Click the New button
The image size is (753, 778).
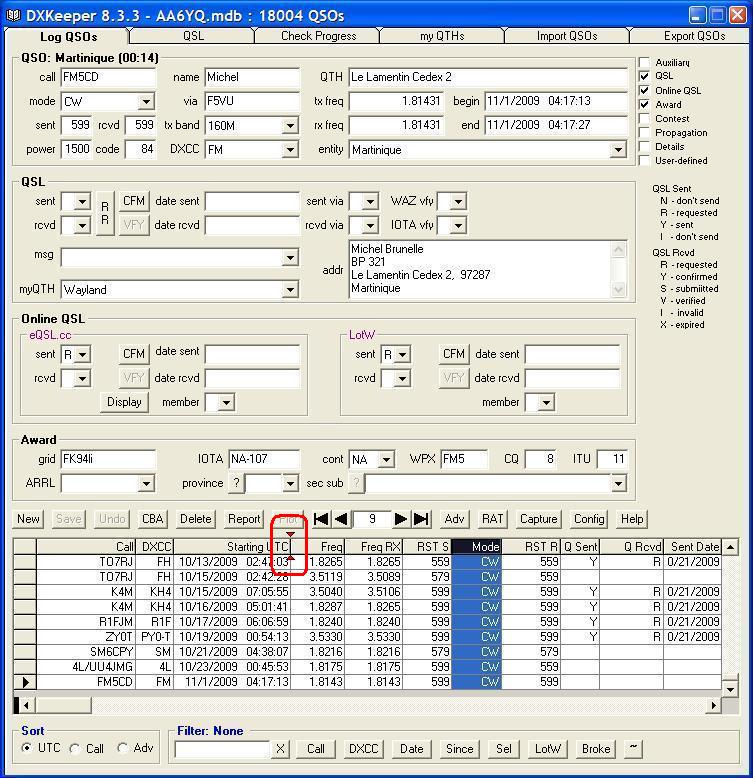(x=28, y=519)
